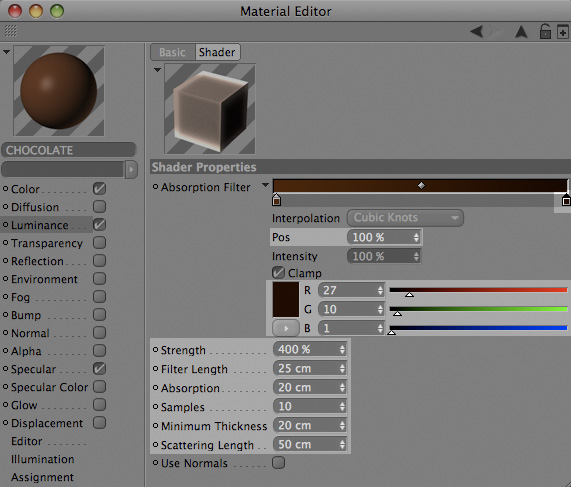Enable the Reflection channel checkbox
The width and height of the screenshot is (571, 487).
(x=99, y=260)
